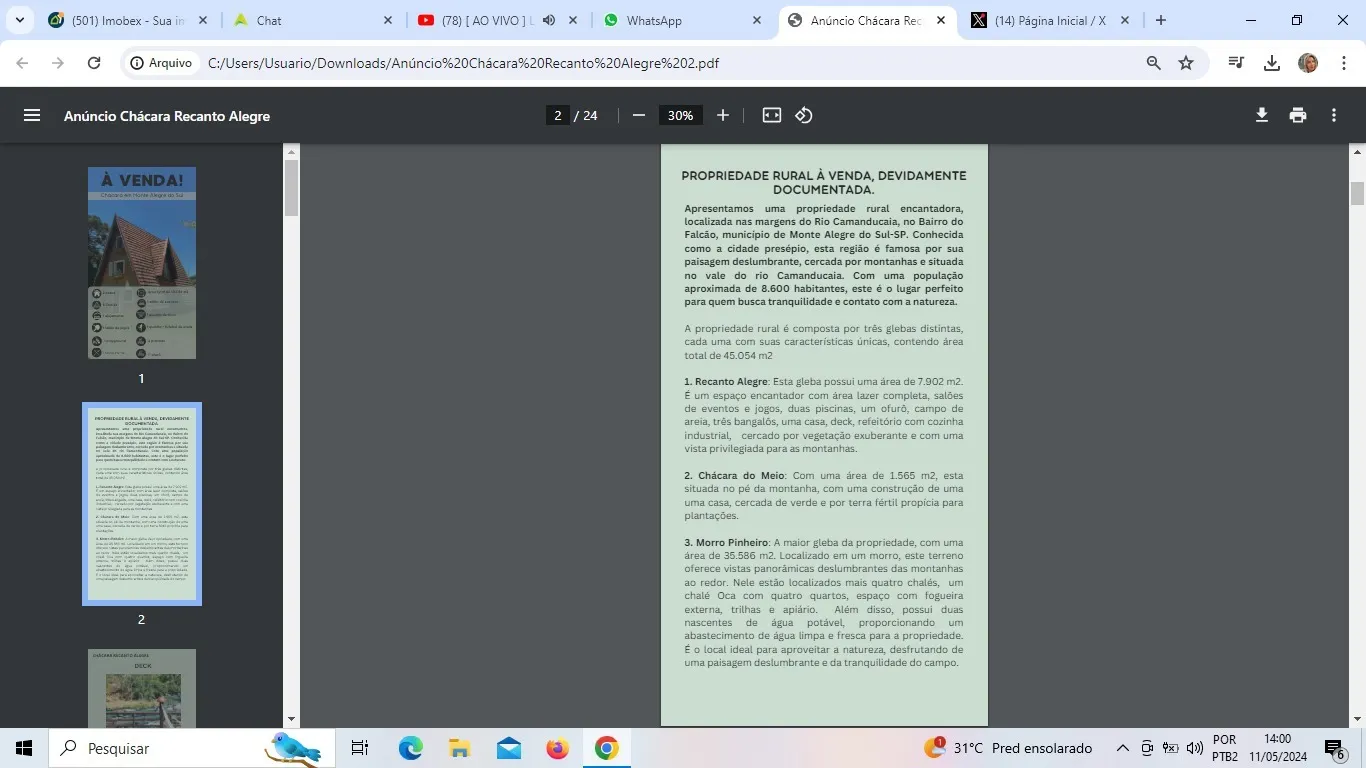Open the PDF viewer's more actions menu
The height and width of the screenshot is (768, 1366).
coord(1334,115)
